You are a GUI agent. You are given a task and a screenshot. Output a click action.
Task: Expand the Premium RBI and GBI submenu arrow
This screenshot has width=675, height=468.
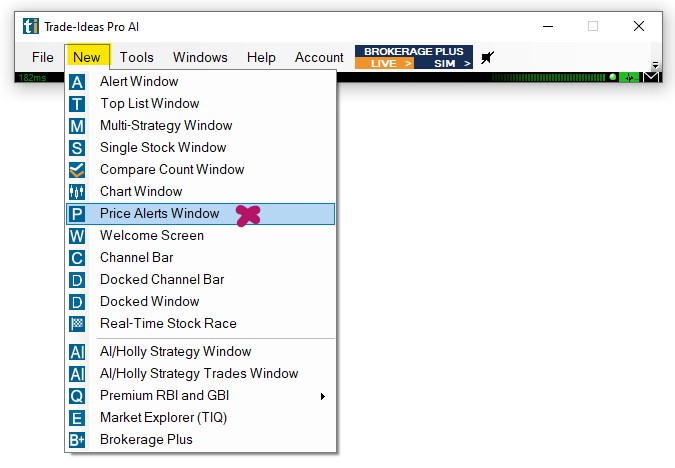pos(322,396)
